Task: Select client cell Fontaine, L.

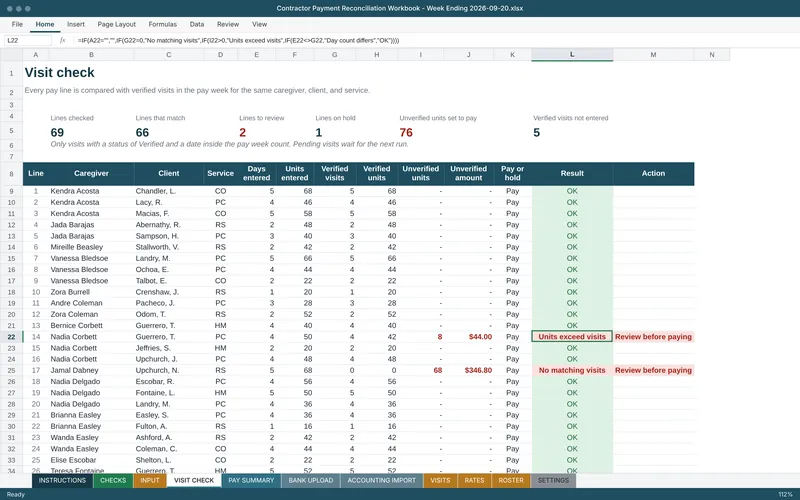Action: click(169, 393)
